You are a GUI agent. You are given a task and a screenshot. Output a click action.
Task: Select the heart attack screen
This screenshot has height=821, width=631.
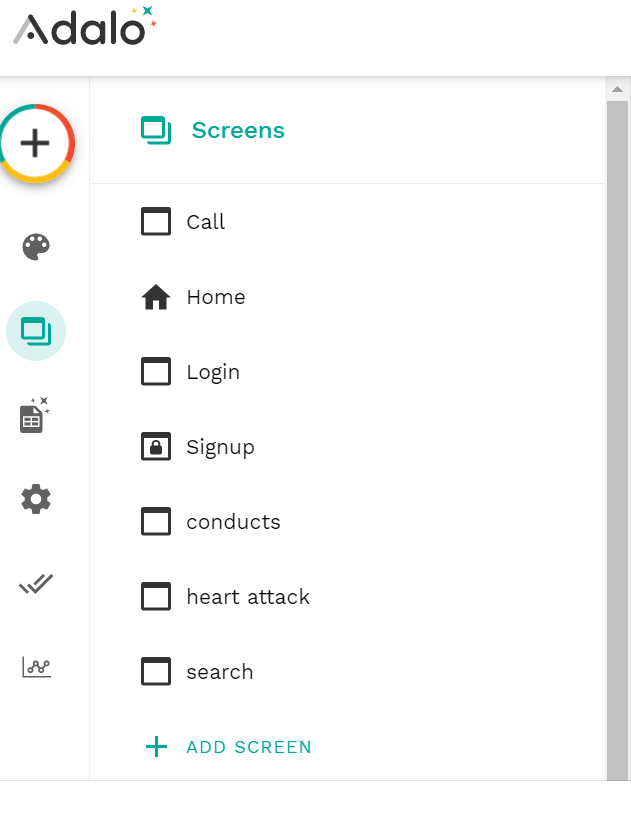click(347, 596)
